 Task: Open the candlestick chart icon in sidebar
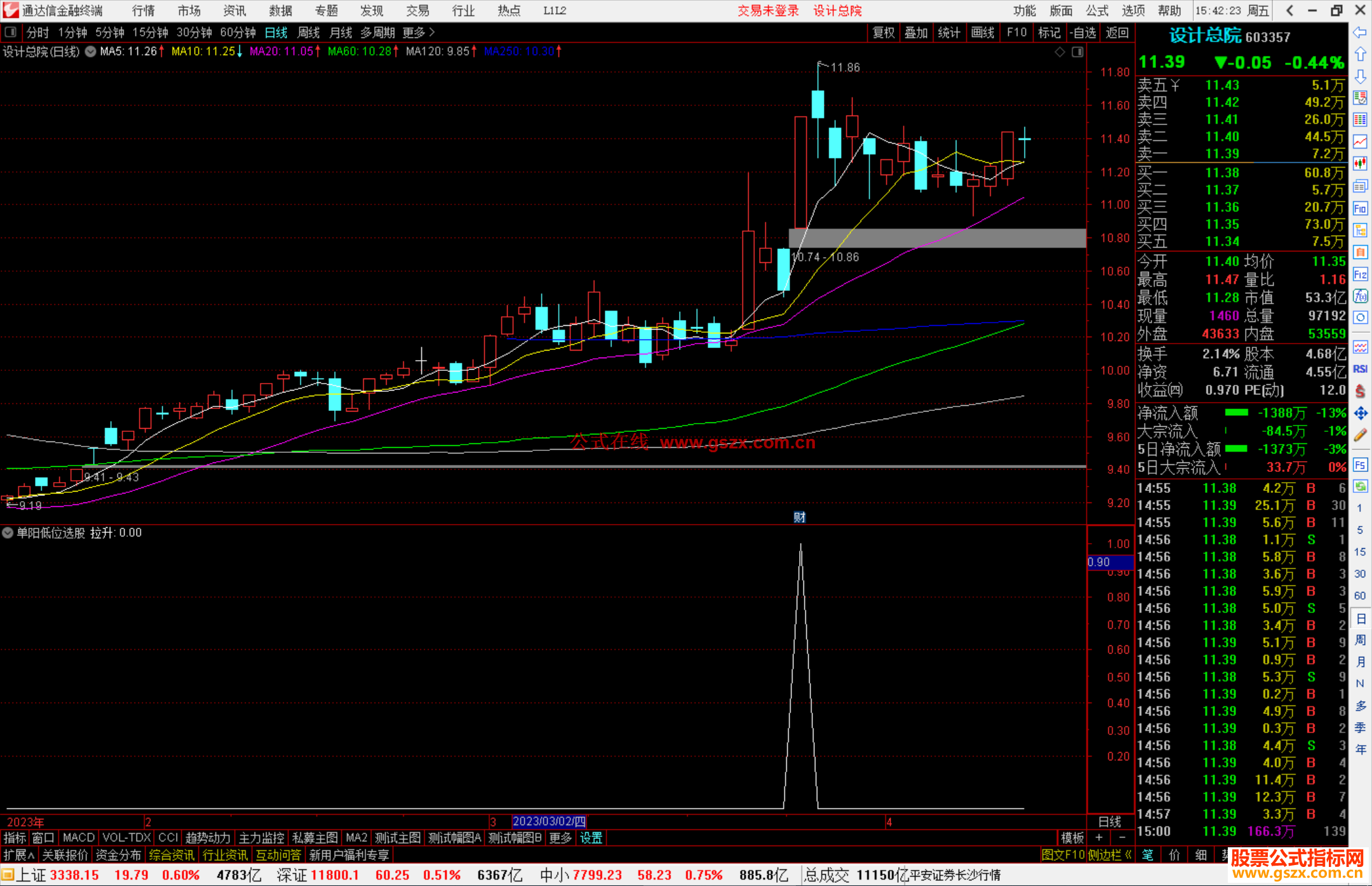tap(1360, 164)
